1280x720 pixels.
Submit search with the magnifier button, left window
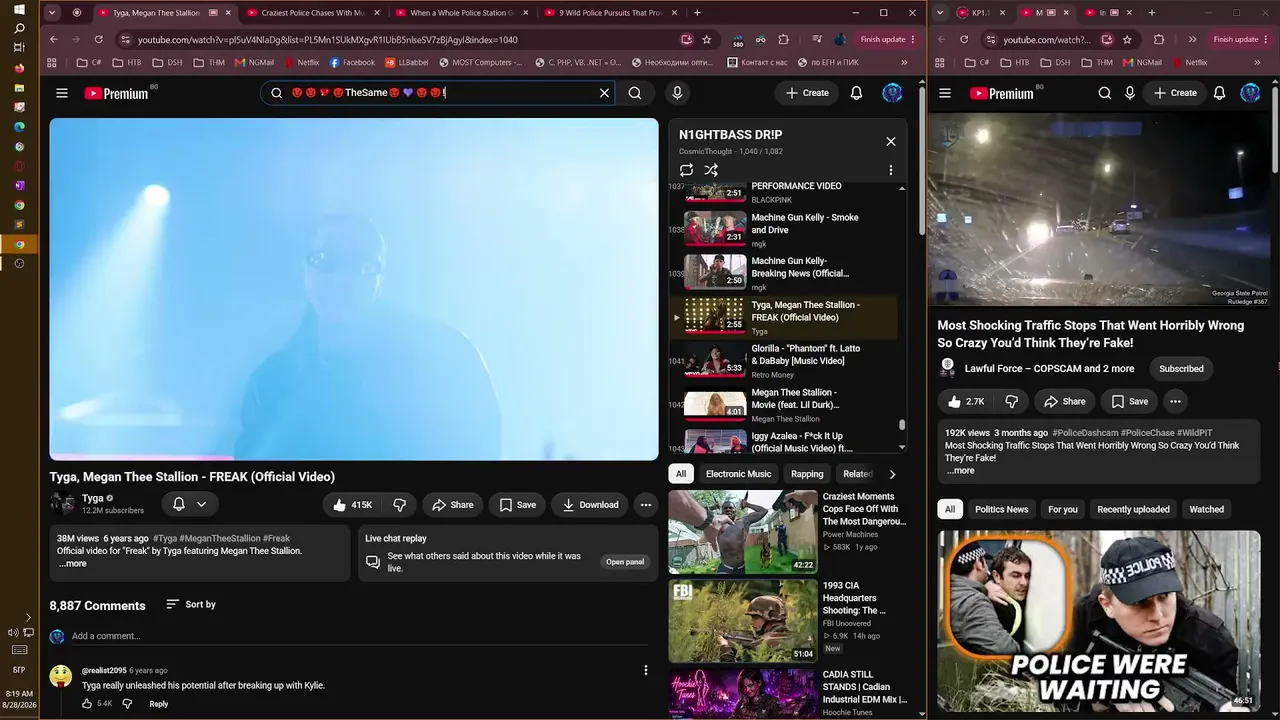[x=635, y=93]
